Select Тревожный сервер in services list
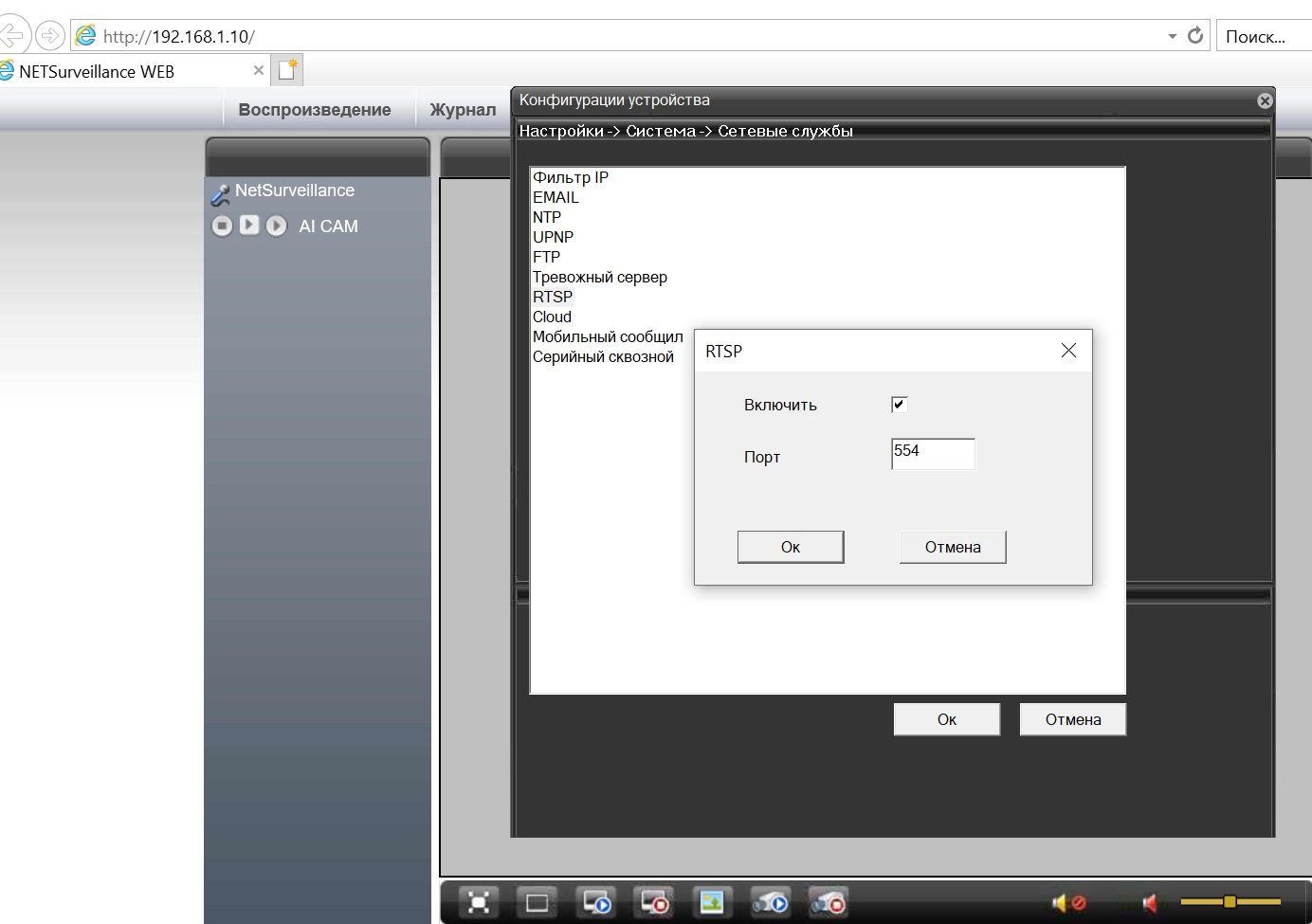Viewport: 1312px width, 924px height. [x=599, y=277]
